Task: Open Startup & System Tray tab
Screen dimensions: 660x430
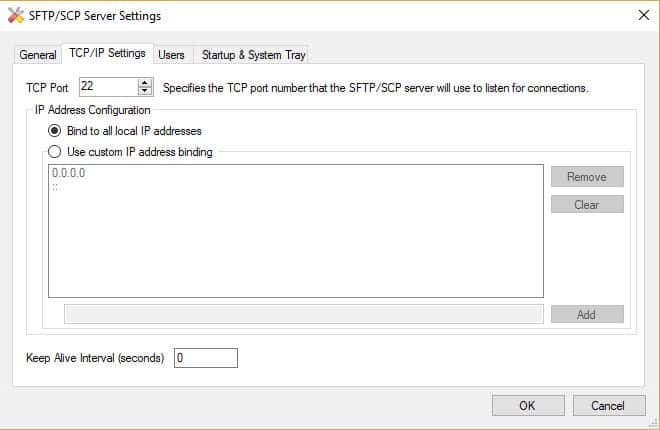Action: pyautogui.click(x=253, y=55)
